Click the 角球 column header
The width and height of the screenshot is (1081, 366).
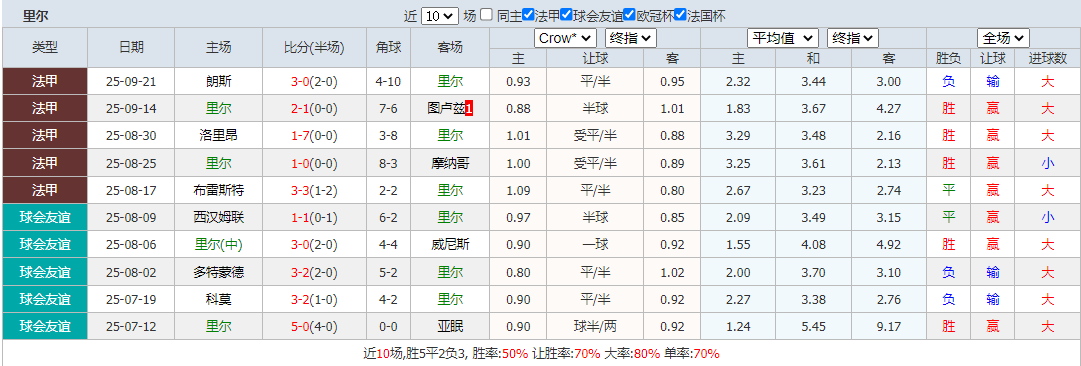click(x=389, y=48)
